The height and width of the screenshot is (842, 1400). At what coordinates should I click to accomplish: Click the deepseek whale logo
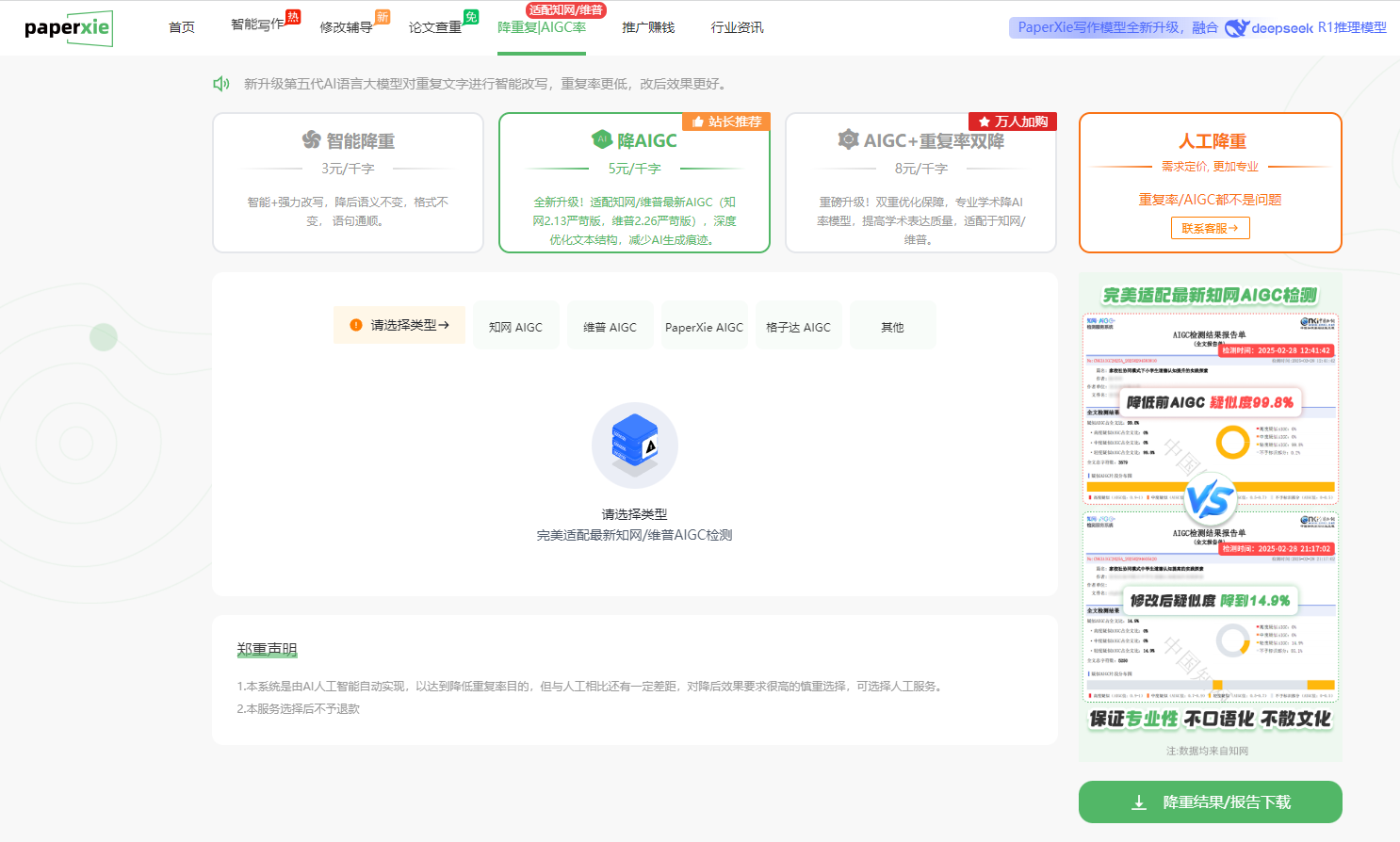click(x=1236, y=27)
